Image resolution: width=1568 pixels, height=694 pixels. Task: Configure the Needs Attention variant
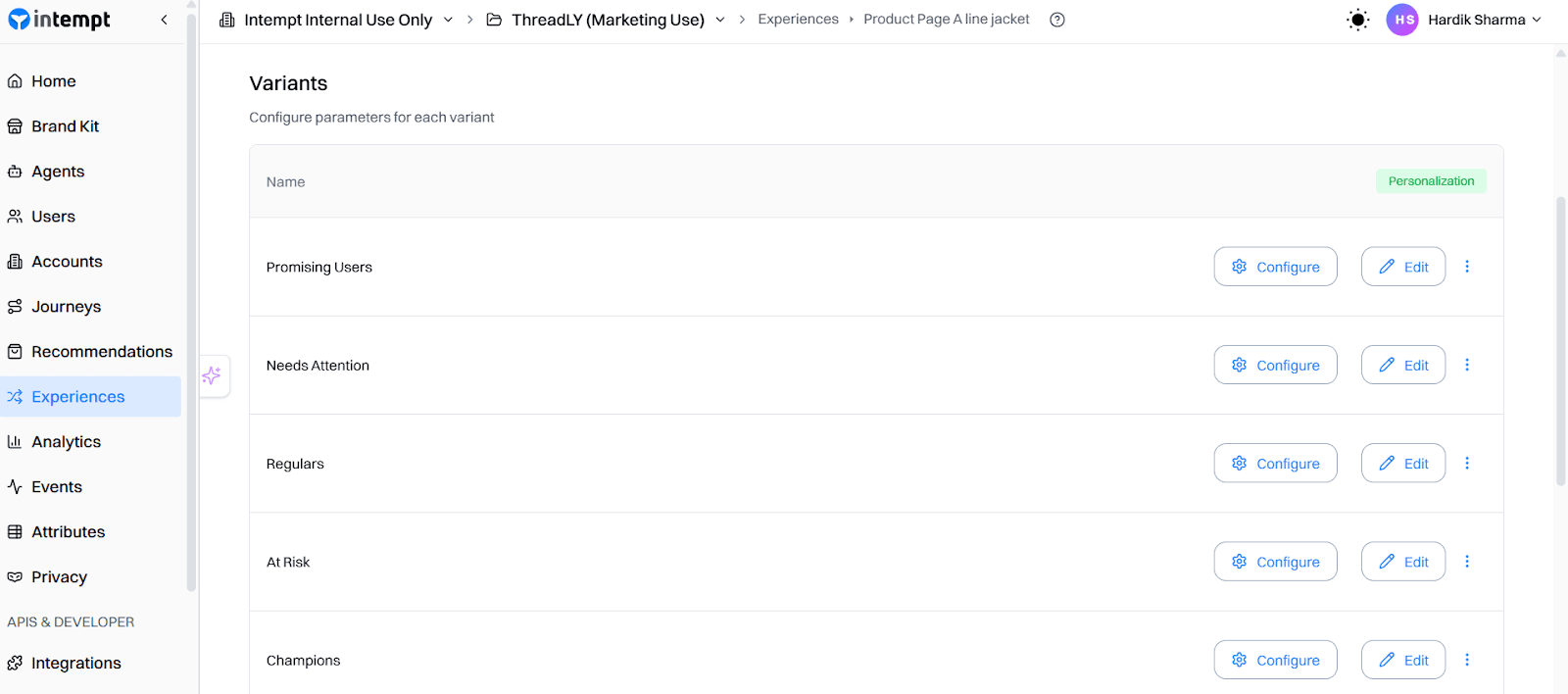[1275, 365]
